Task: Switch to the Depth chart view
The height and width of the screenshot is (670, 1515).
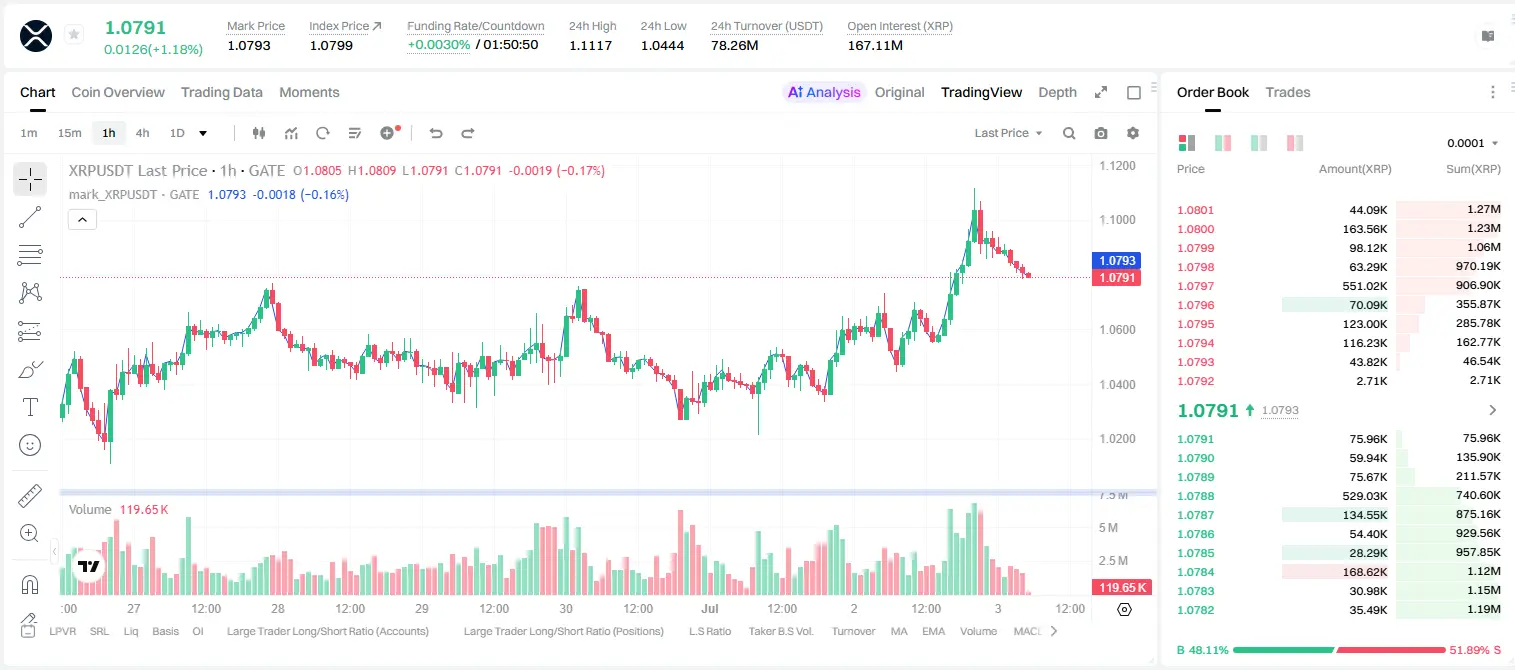Action: pyautogui.click(x=1057, y=92)
